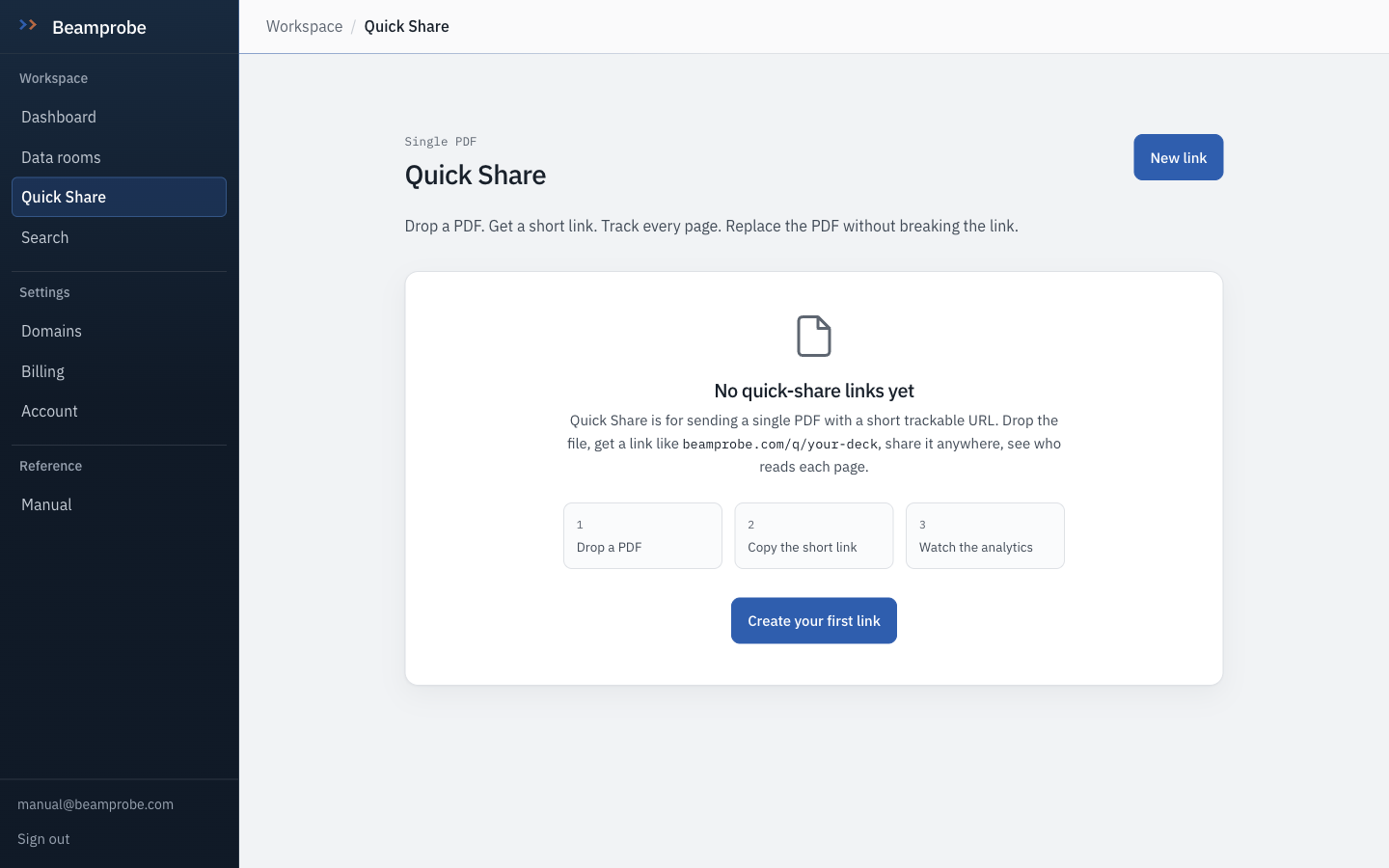This screenshot has height=868, width=1389.
Task: Click the empty-state document icon
Action: click(x=814, y=336)
